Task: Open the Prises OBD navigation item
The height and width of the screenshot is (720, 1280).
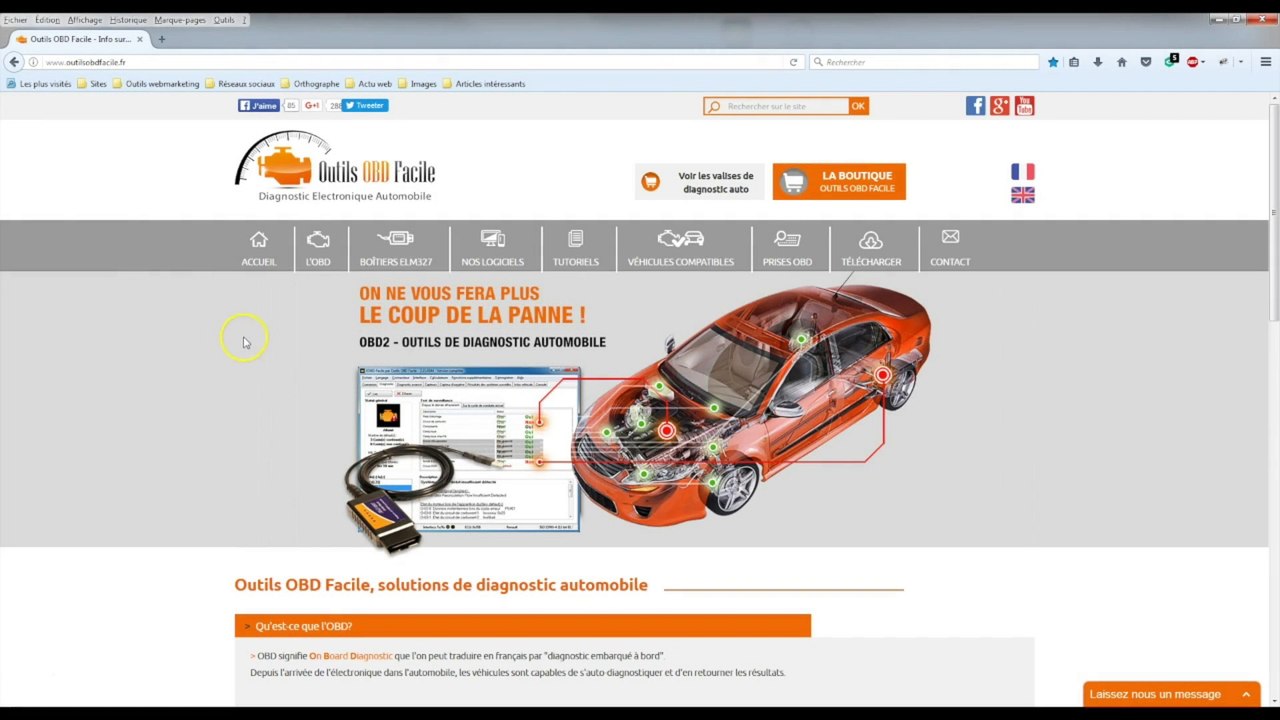Action: pyautogui.click(x=787, y=248)
